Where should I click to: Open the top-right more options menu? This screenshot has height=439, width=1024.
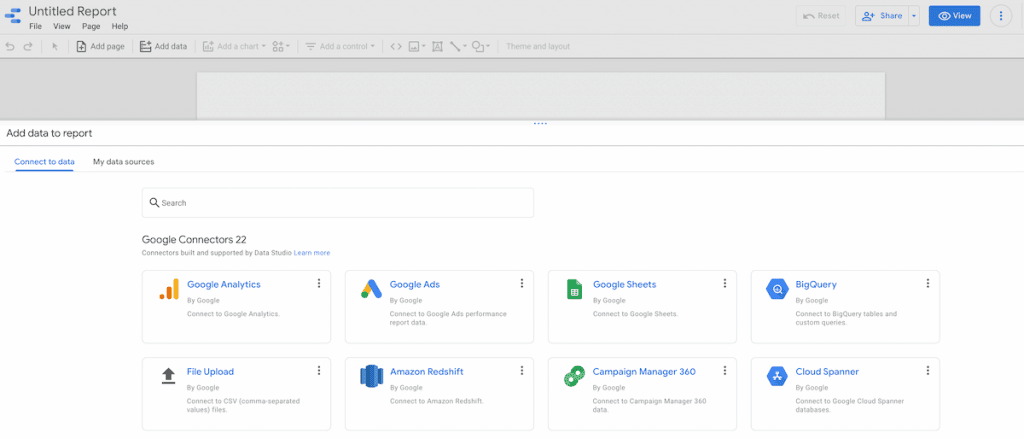1001,16
